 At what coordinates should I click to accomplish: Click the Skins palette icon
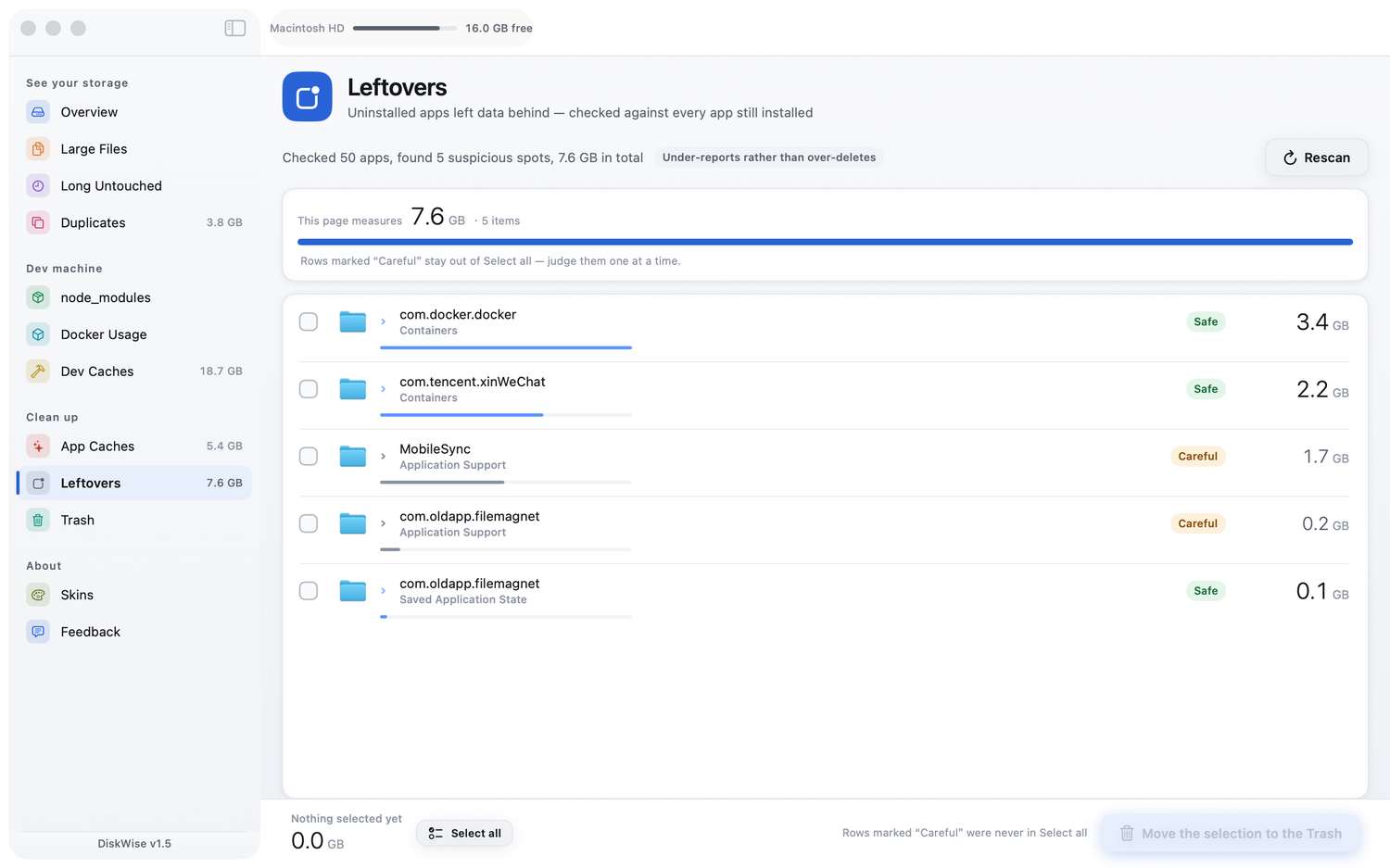click(38, 595)
